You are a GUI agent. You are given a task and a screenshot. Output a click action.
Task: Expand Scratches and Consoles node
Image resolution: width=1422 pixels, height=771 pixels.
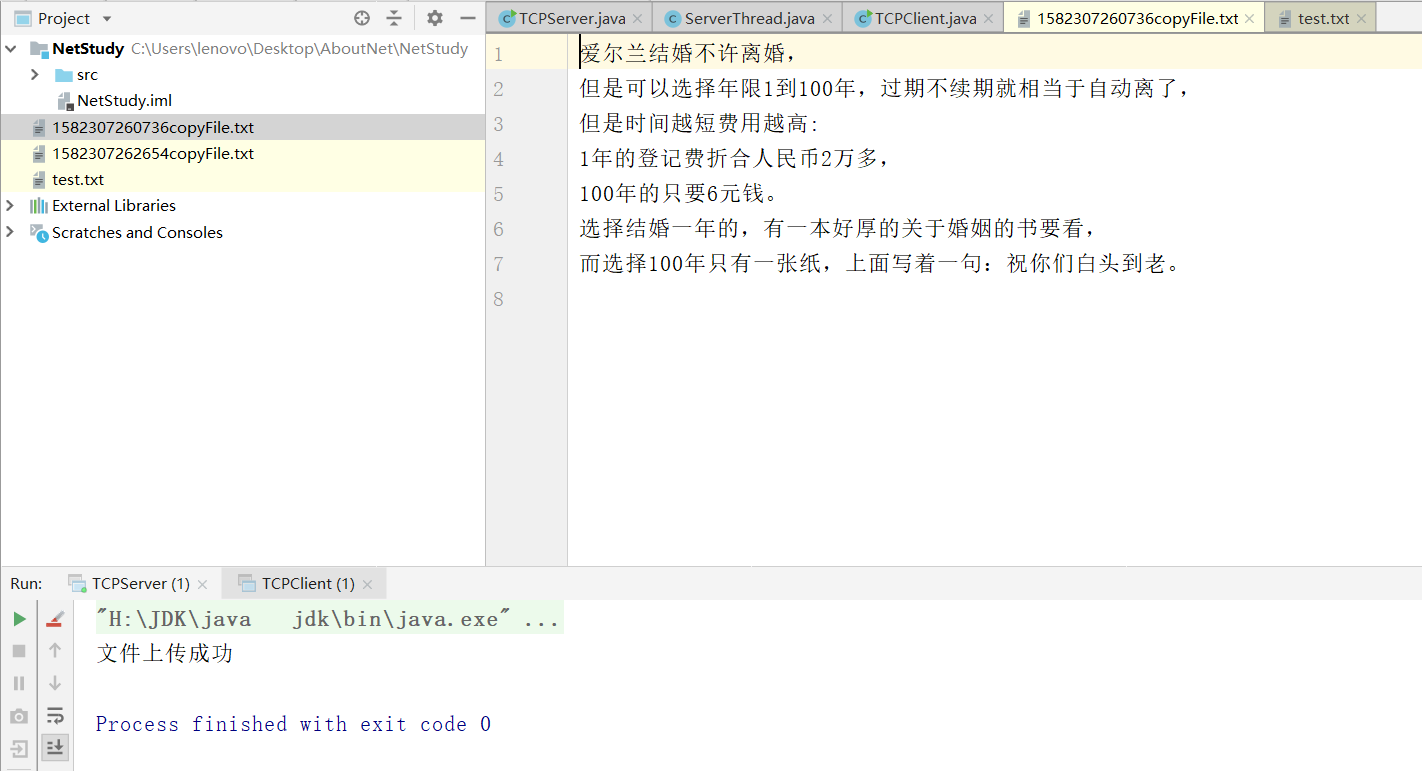(x=11, y=232)
